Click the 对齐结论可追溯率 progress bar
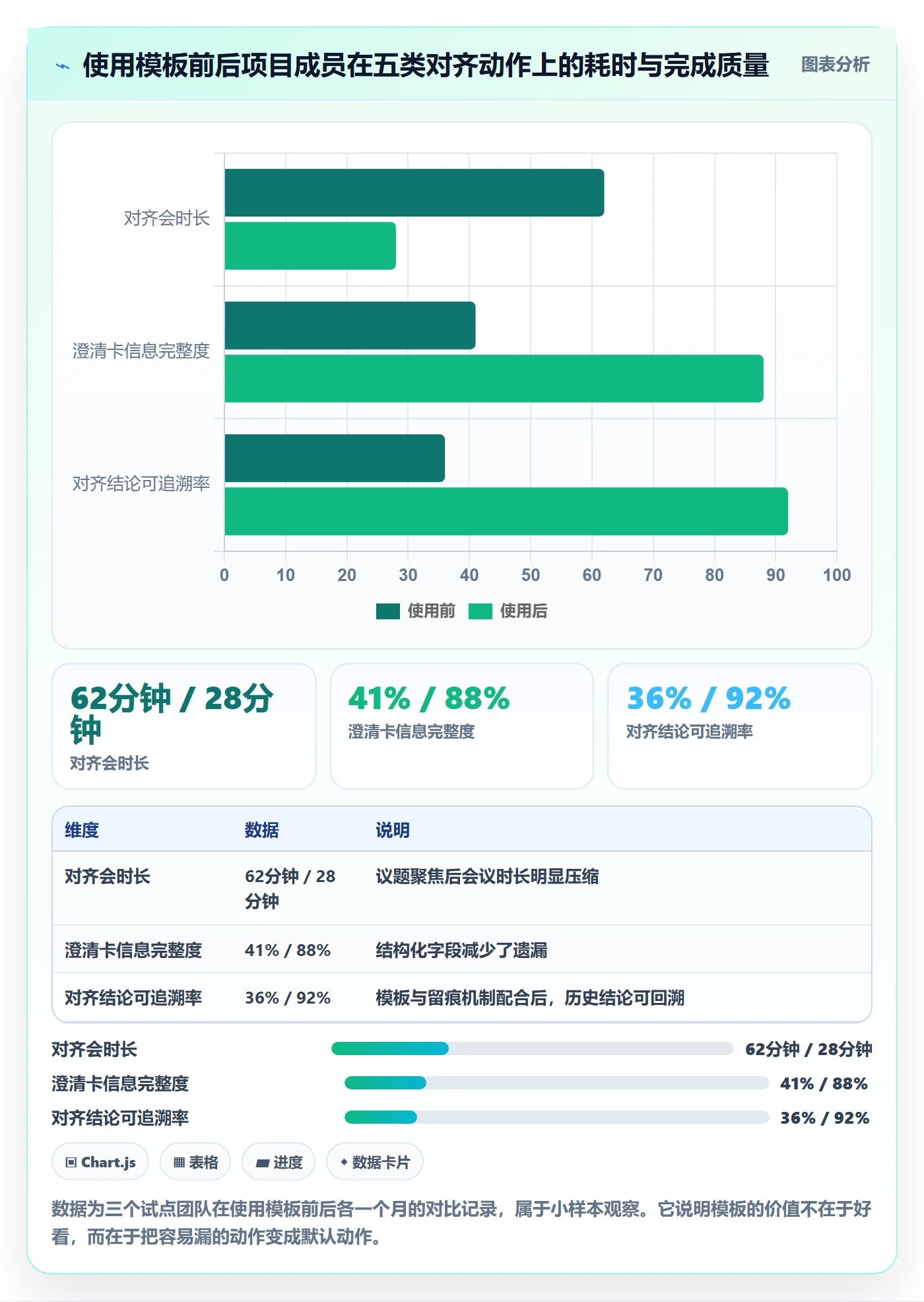 point(556,1117)
